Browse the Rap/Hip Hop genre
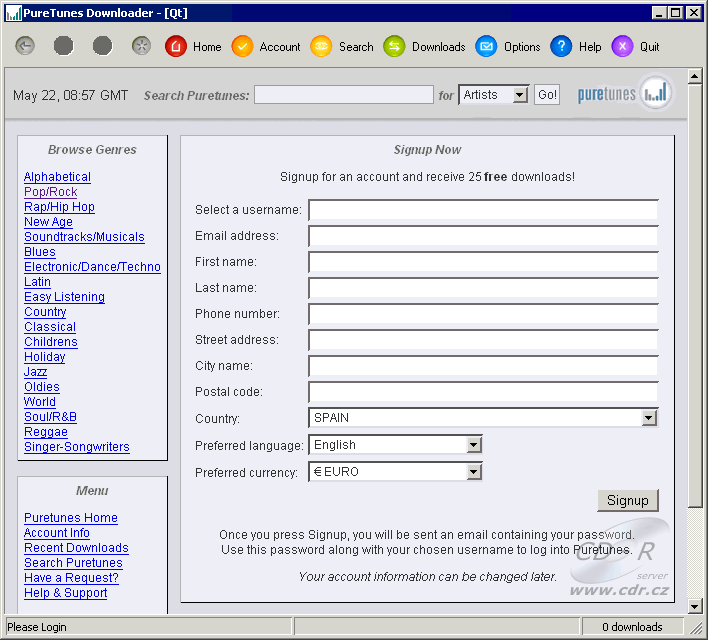 tap(59, 207)
